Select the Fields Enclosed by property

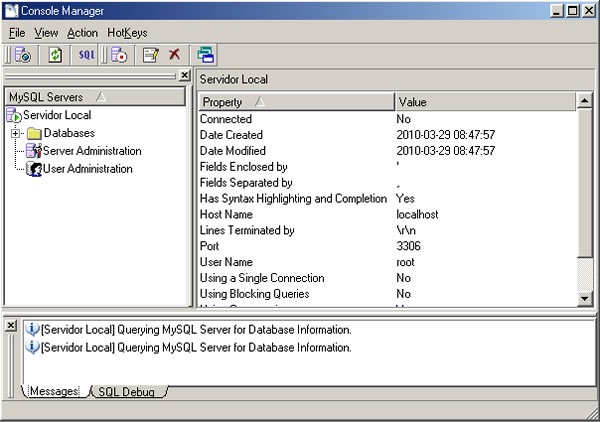[387, 167]
